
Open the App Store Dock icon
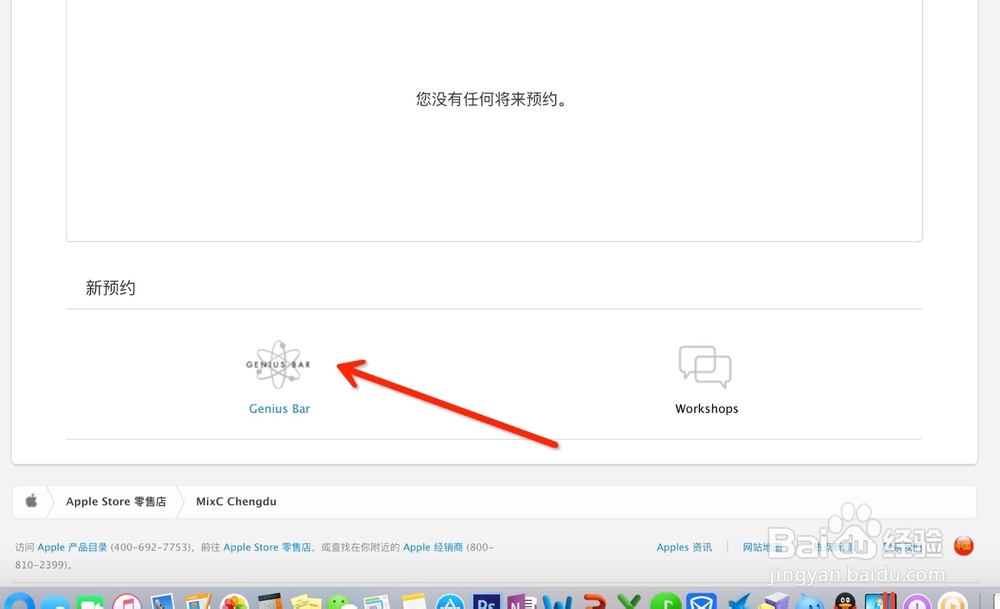450,602
